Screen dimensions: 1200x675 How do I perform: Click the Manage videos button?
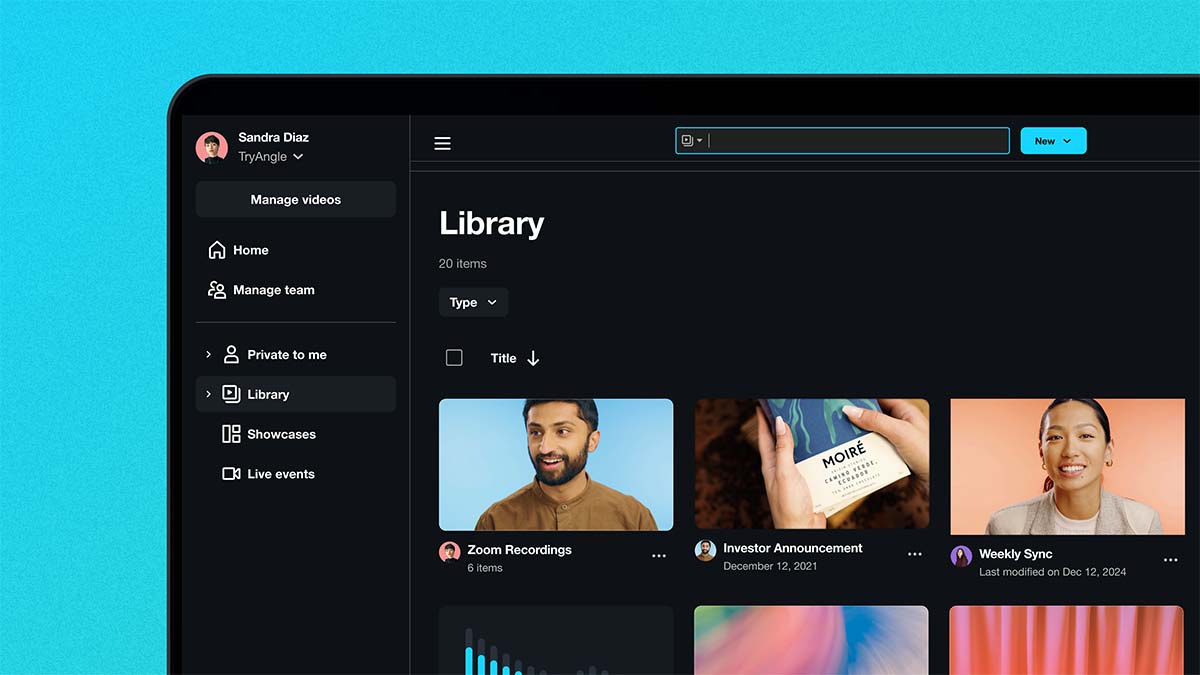click(x=296, y=199)
